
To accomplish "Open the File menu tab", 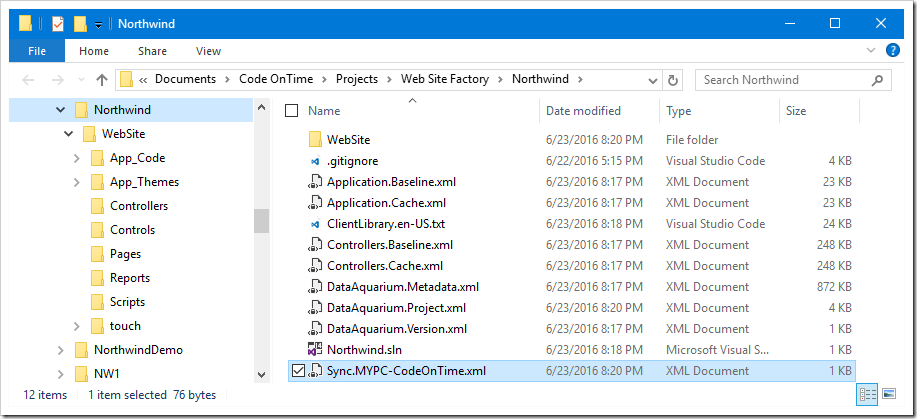I will coord(37,51).
